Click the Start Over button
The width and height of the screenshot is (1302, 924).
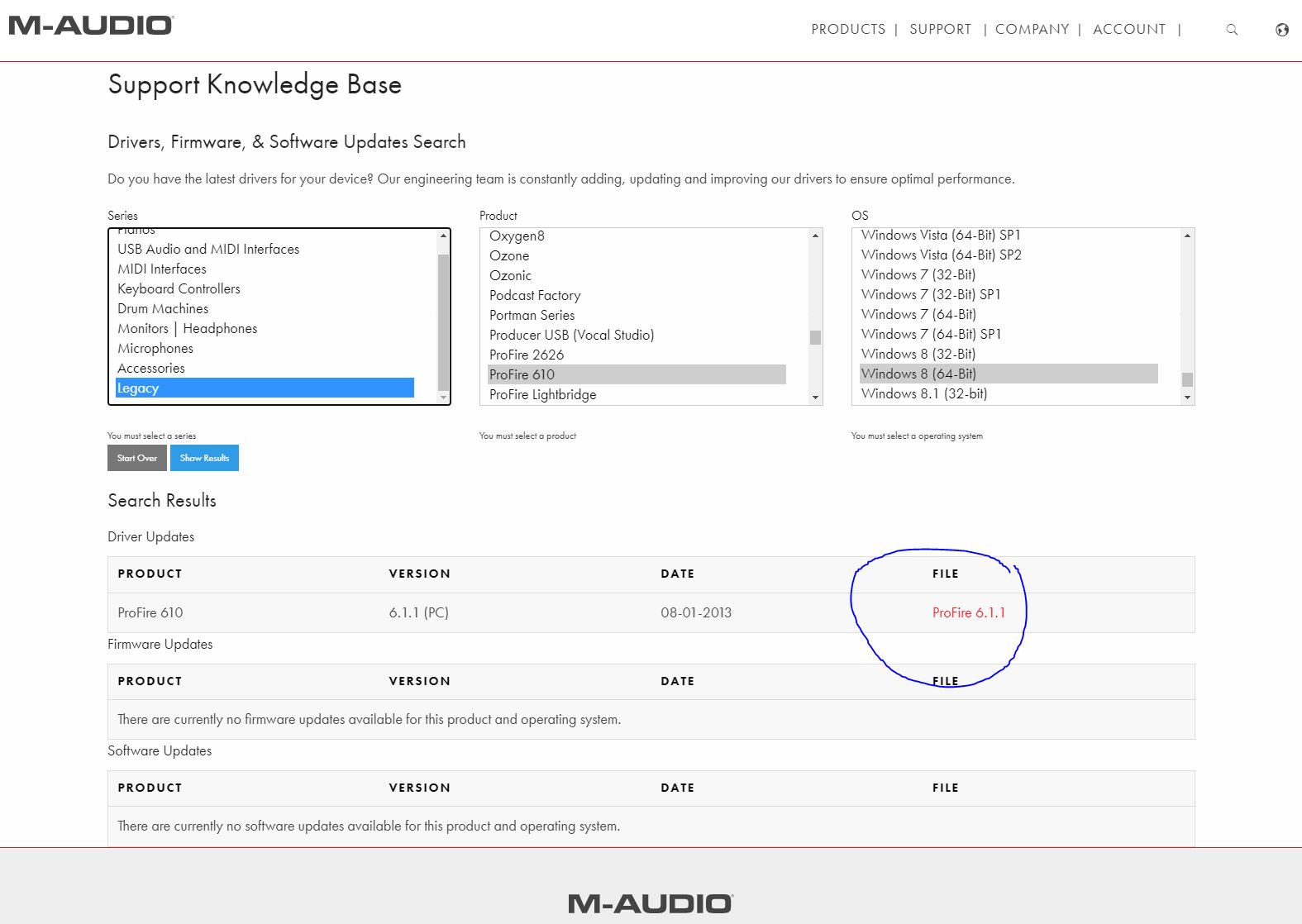coord(137,458)
